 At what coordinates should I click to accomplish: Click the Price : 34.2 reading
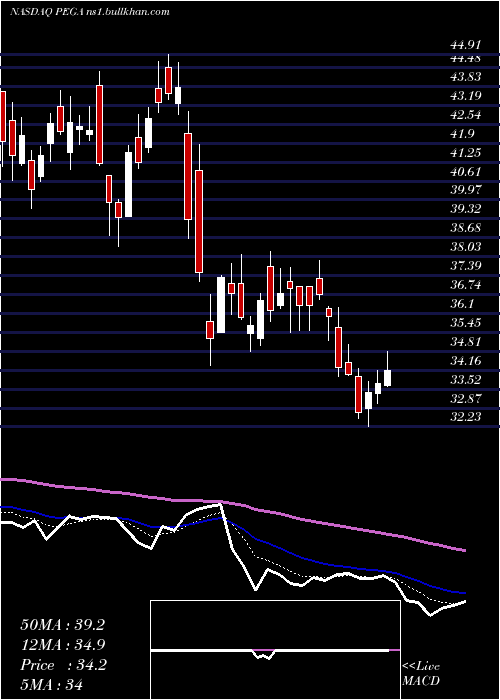coord(63,665)
